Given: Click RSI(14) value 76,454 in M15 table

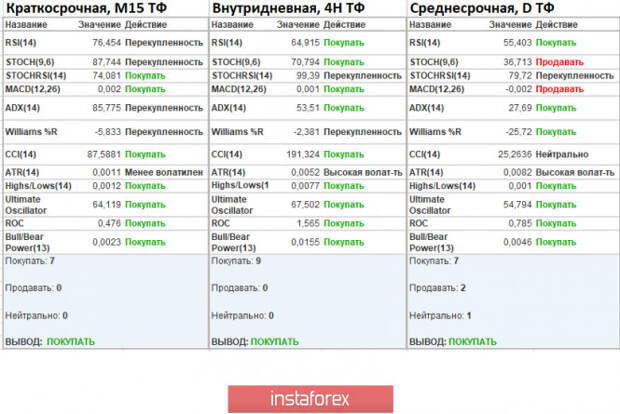Looking at the screenshot, I should point(106,43).
